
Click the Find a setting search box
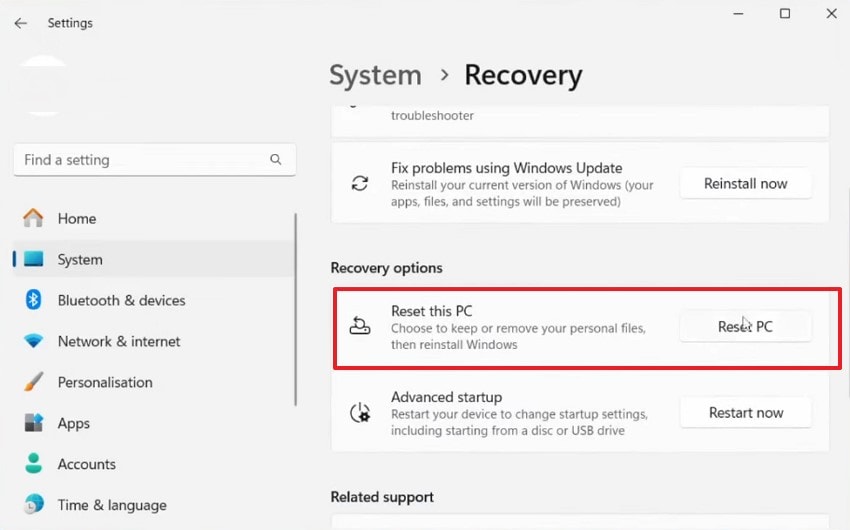click(140, 160)
